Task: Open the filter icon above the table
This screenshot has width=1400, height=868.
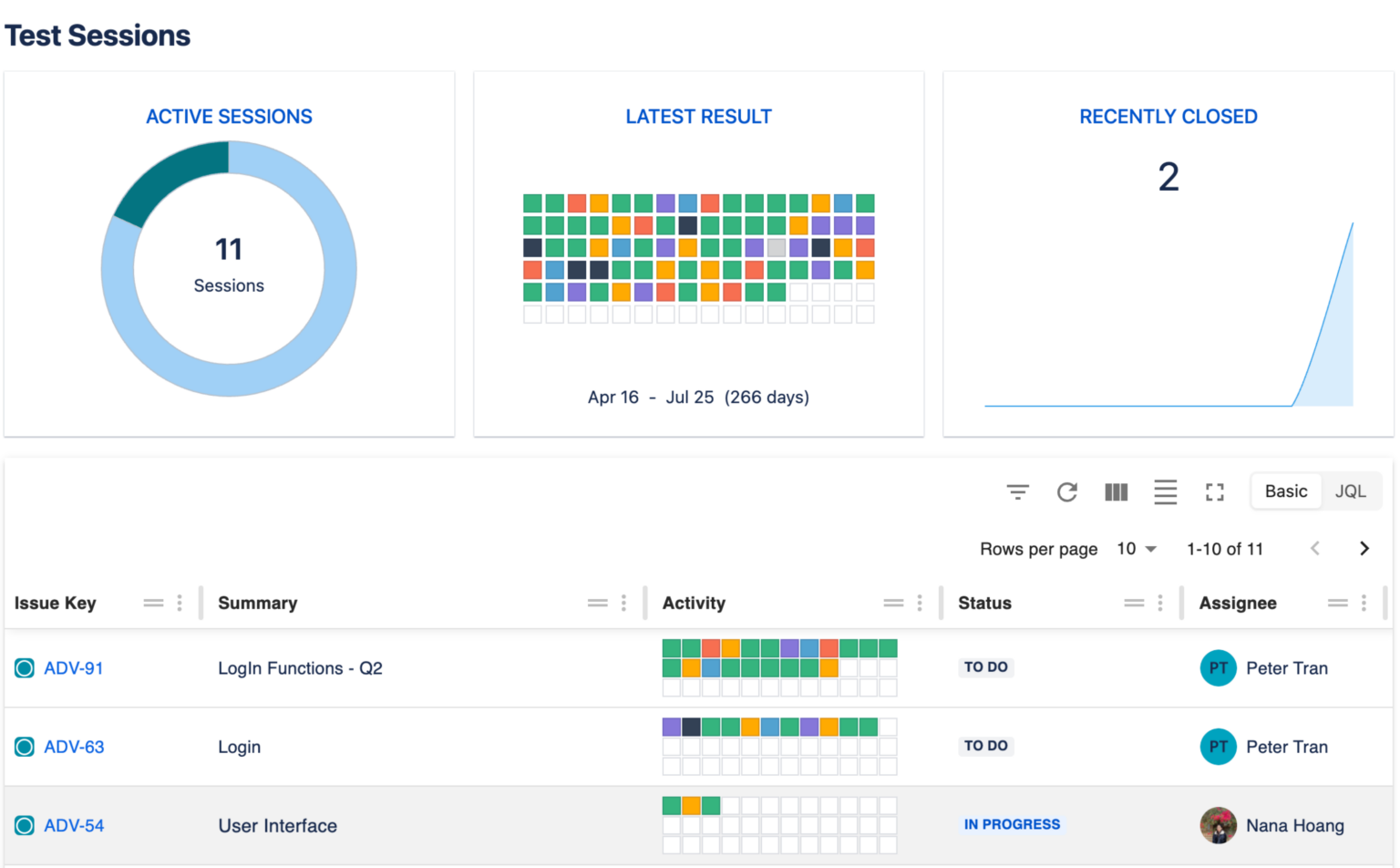Action: 1018,491
